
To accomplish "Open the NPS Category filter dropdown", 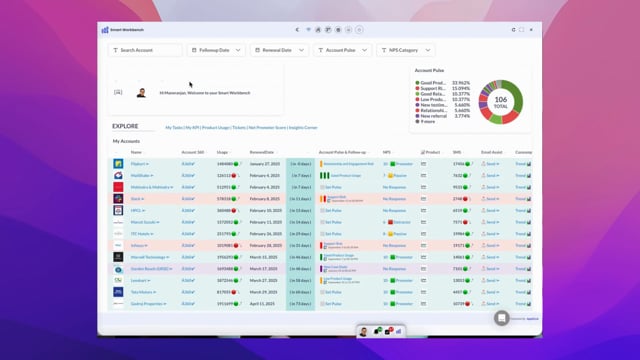I will coord(406,50).
